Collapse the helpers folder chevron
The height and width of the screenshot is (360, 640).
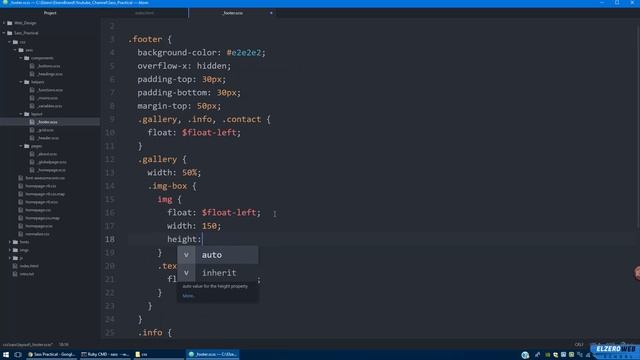pos(21,82)
